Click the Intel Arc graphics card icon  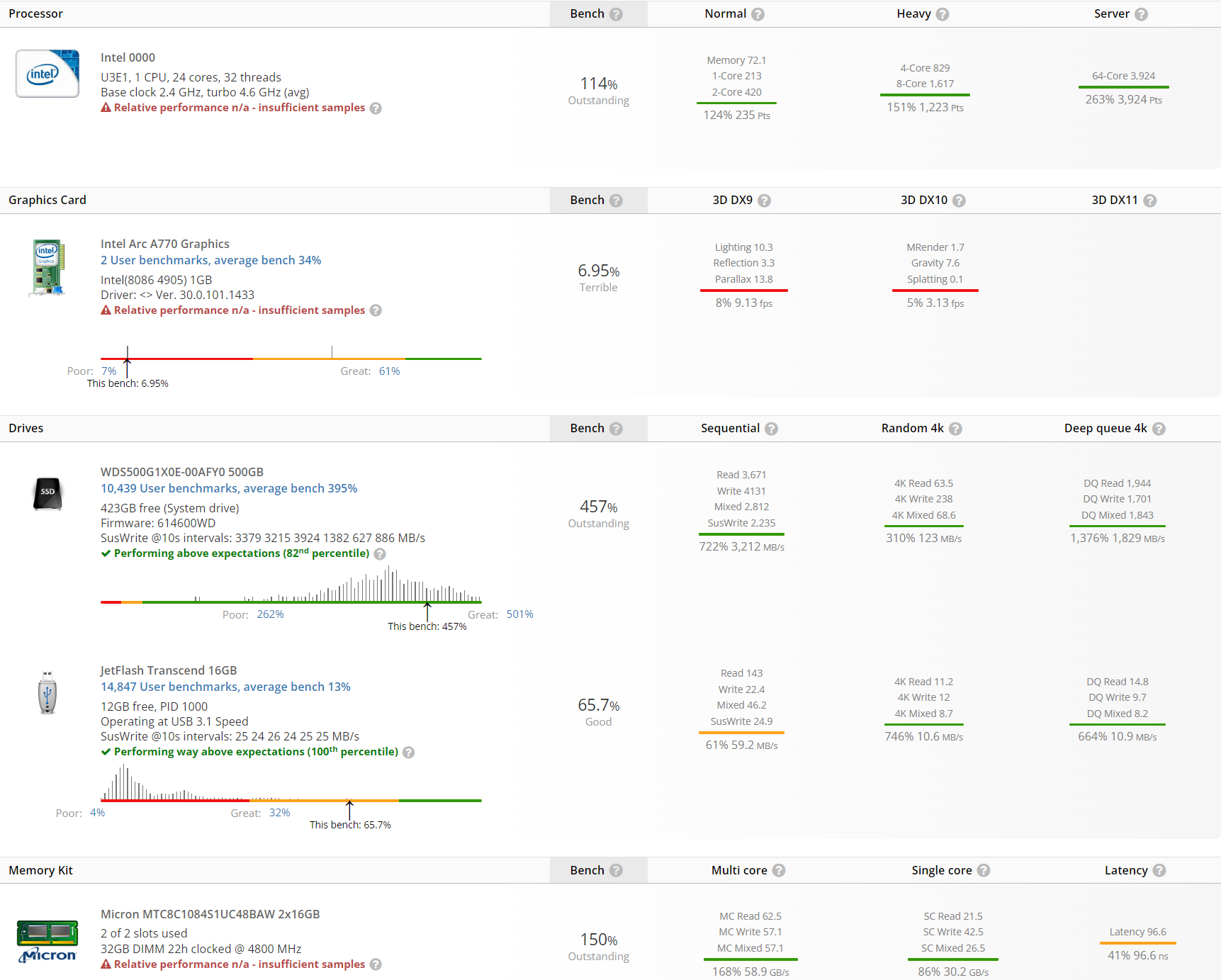(47, 268)
